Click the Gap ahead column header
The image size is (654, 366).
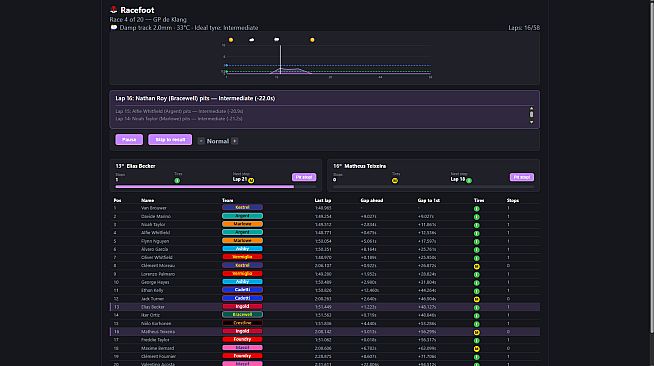(x=372, y=201)
